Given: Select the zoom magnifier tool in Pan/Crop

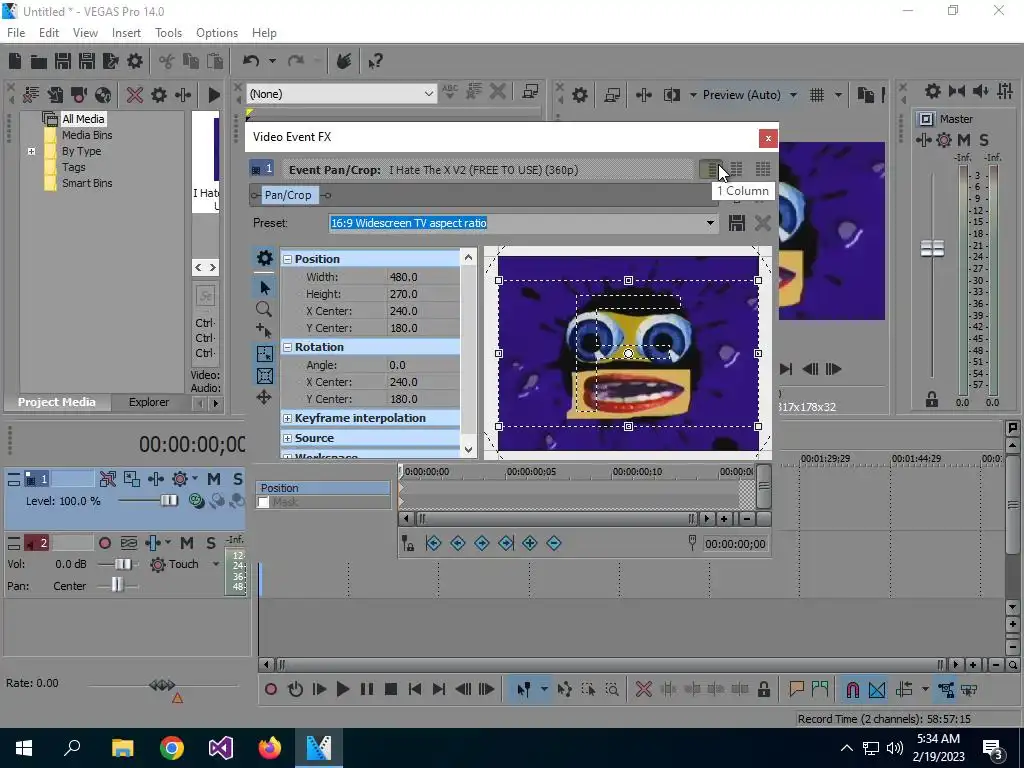Looking at the screenshot, I should [264, 309].
